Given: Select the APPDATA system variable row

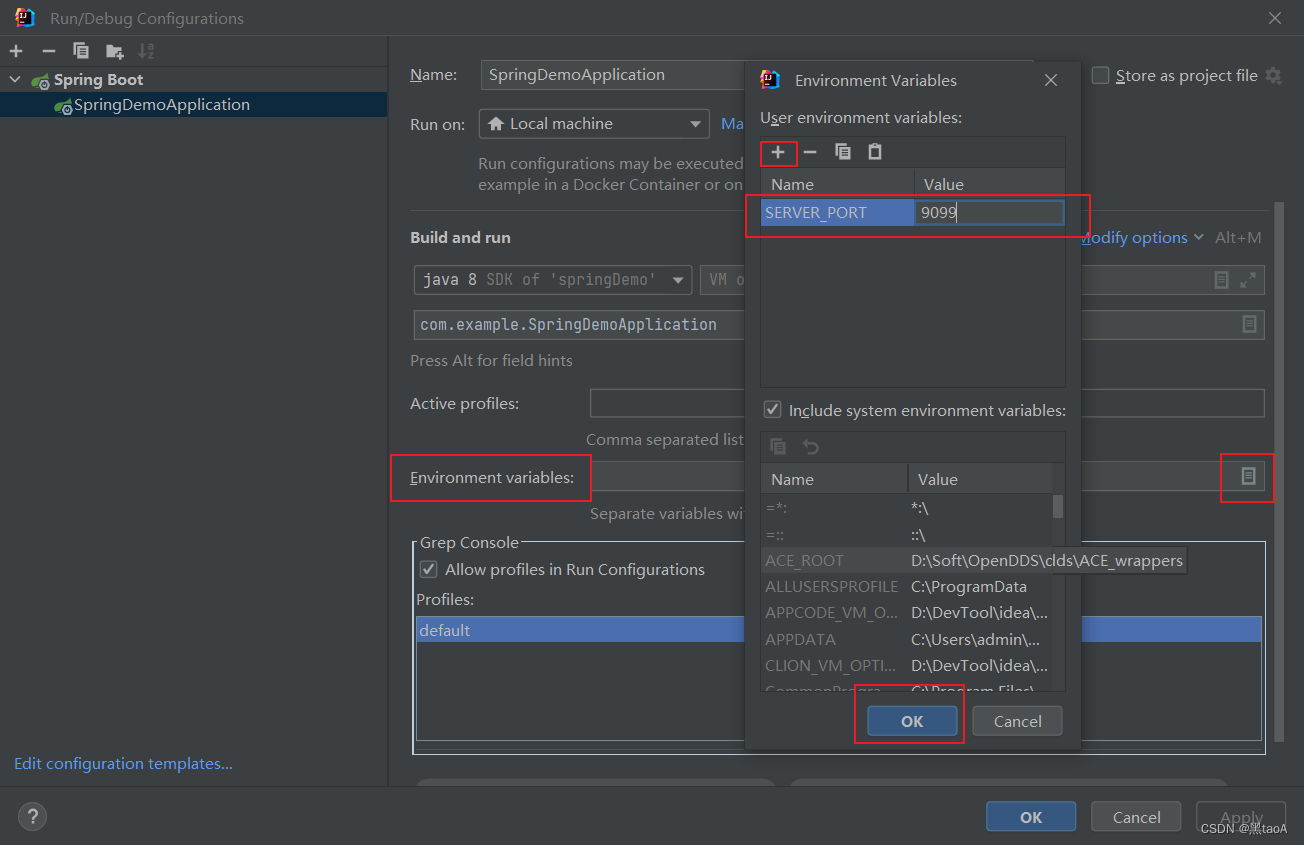Looking at the screenshot, I should pyautogui.click(x=907, y=639).
